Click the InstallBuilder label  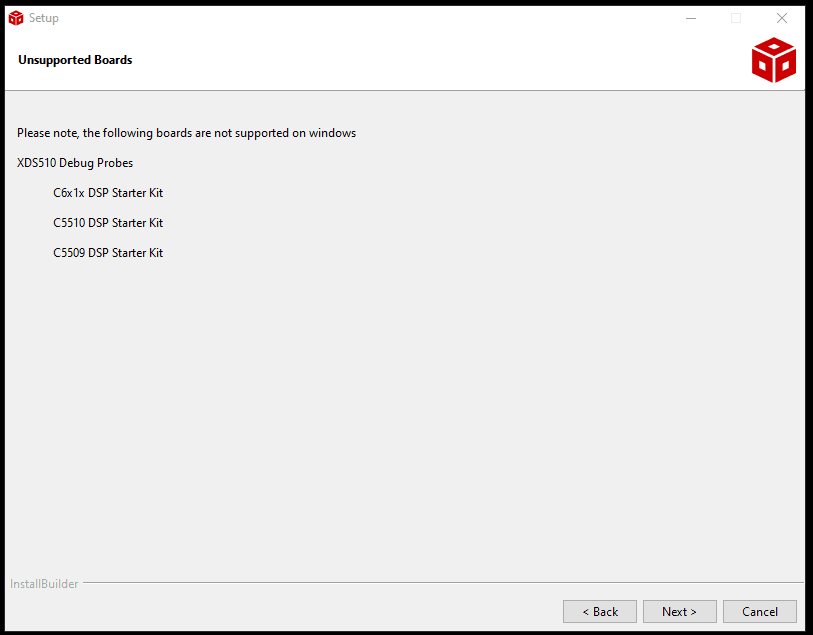point(44,584)
